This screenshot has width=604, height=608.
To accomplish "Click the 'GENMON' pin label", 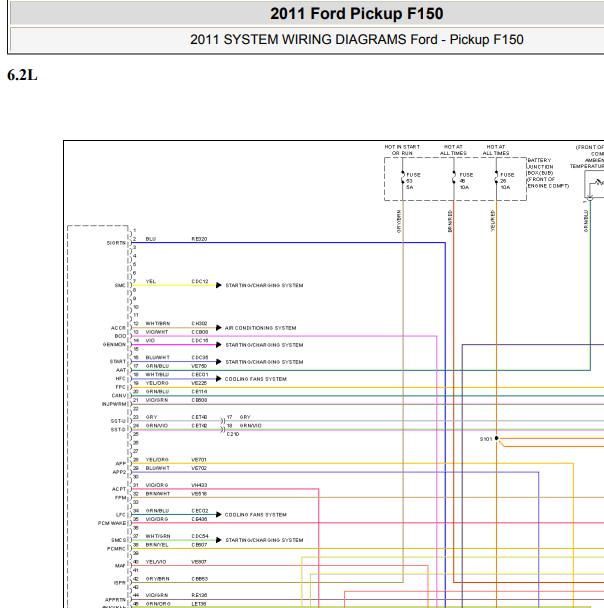I will [114, 345].
